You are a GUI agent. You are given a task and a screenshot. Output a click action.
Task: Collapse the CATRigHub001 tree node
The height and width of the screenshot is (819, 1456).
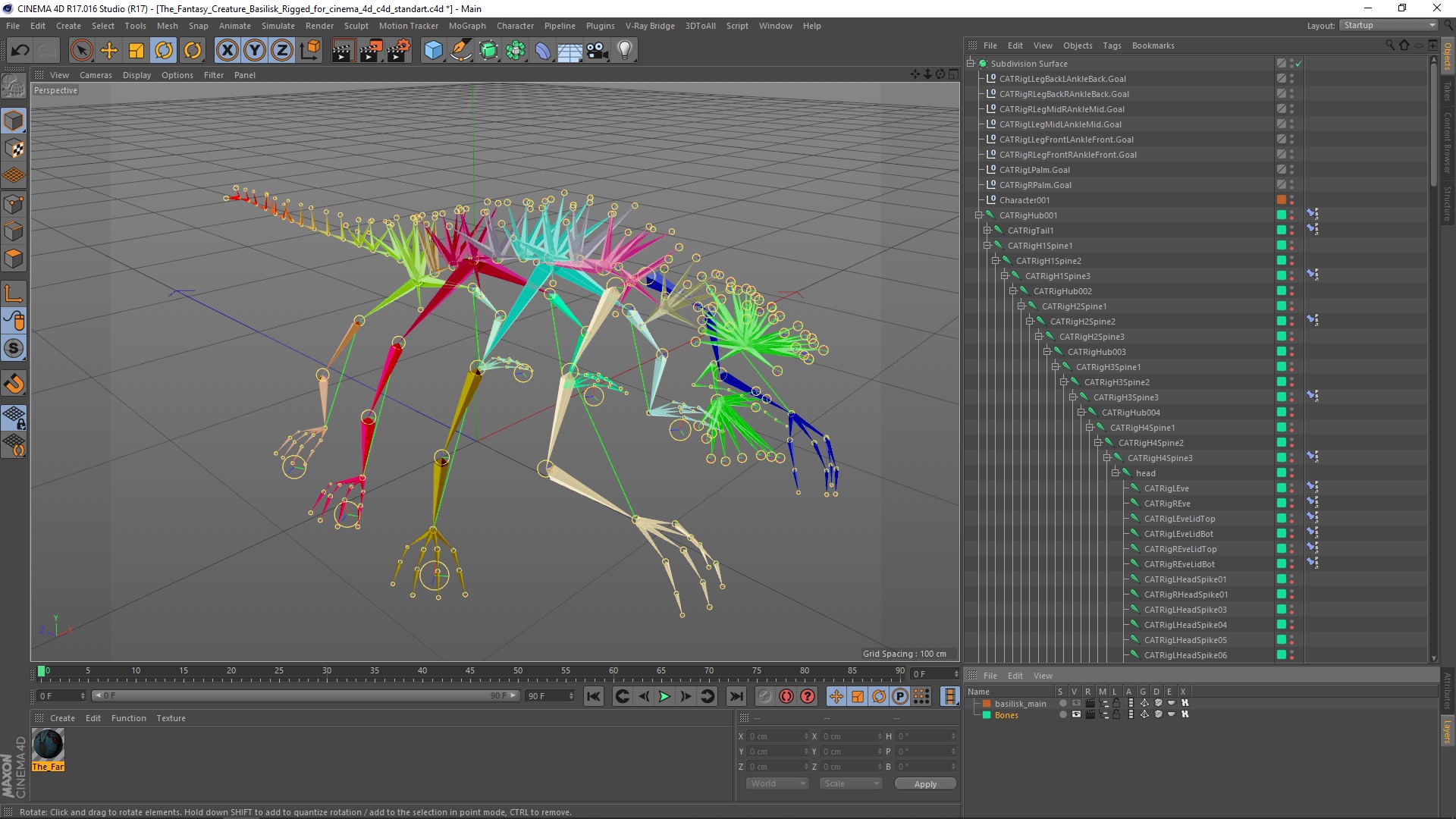[979, 215]
